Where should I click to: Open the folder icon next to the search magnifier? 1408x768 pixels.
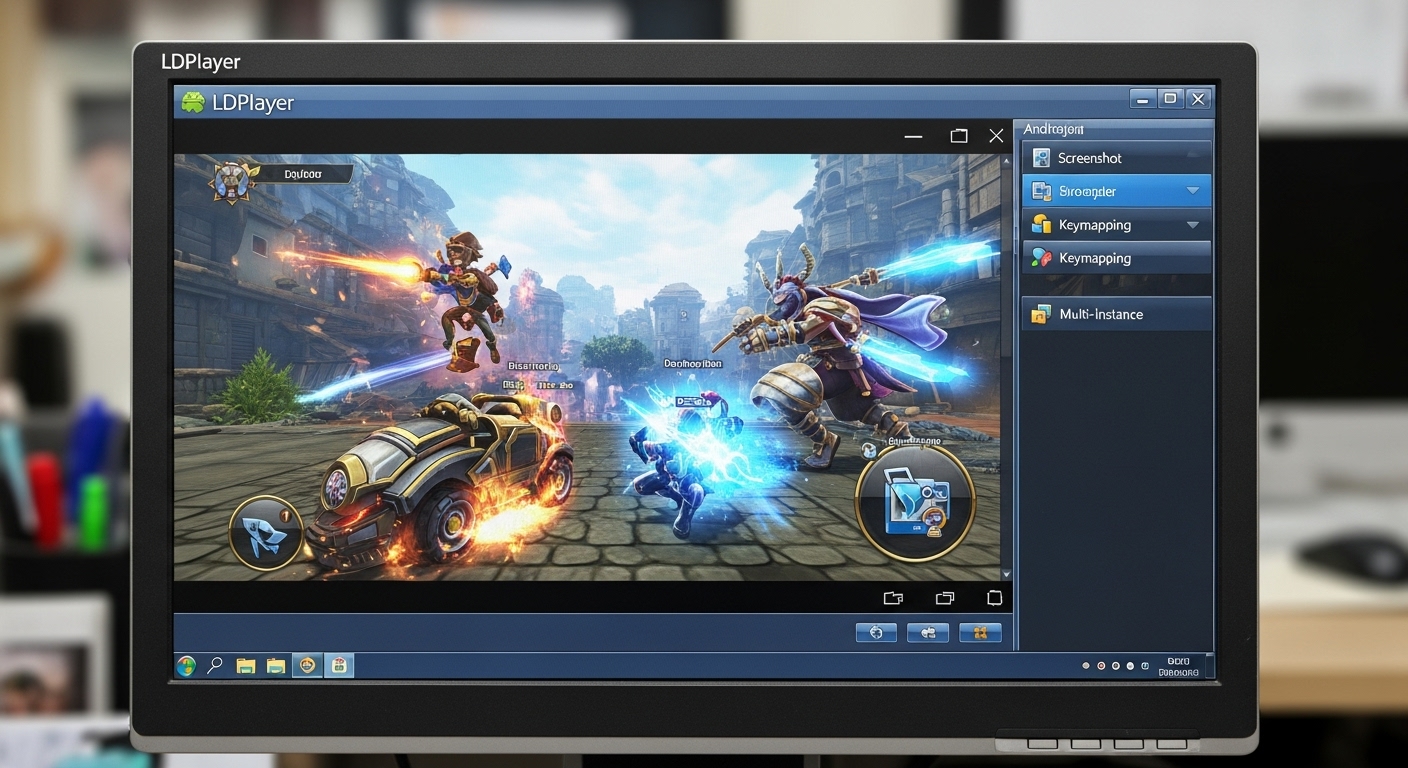click(246, 666)
